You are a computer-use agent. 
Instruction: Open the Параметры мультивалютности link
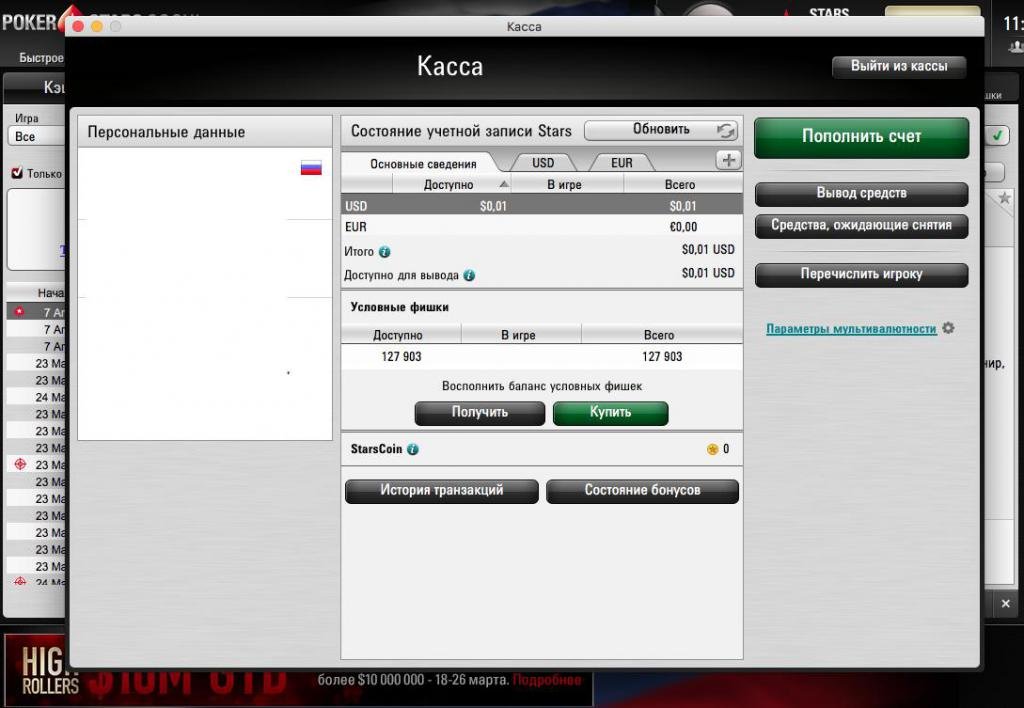(x=851, y=329)
